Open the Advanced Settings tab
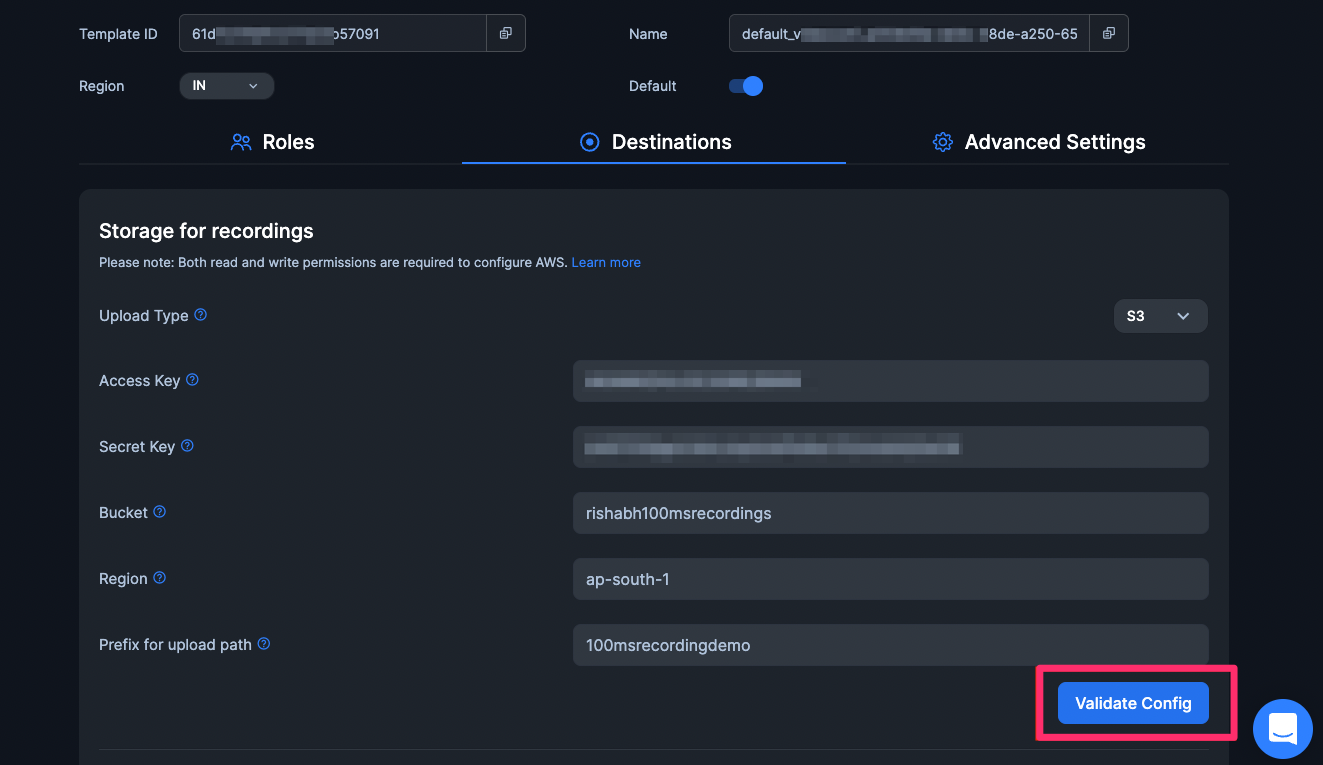The height and width of the screenshot is (765, 1323). 1039,142
